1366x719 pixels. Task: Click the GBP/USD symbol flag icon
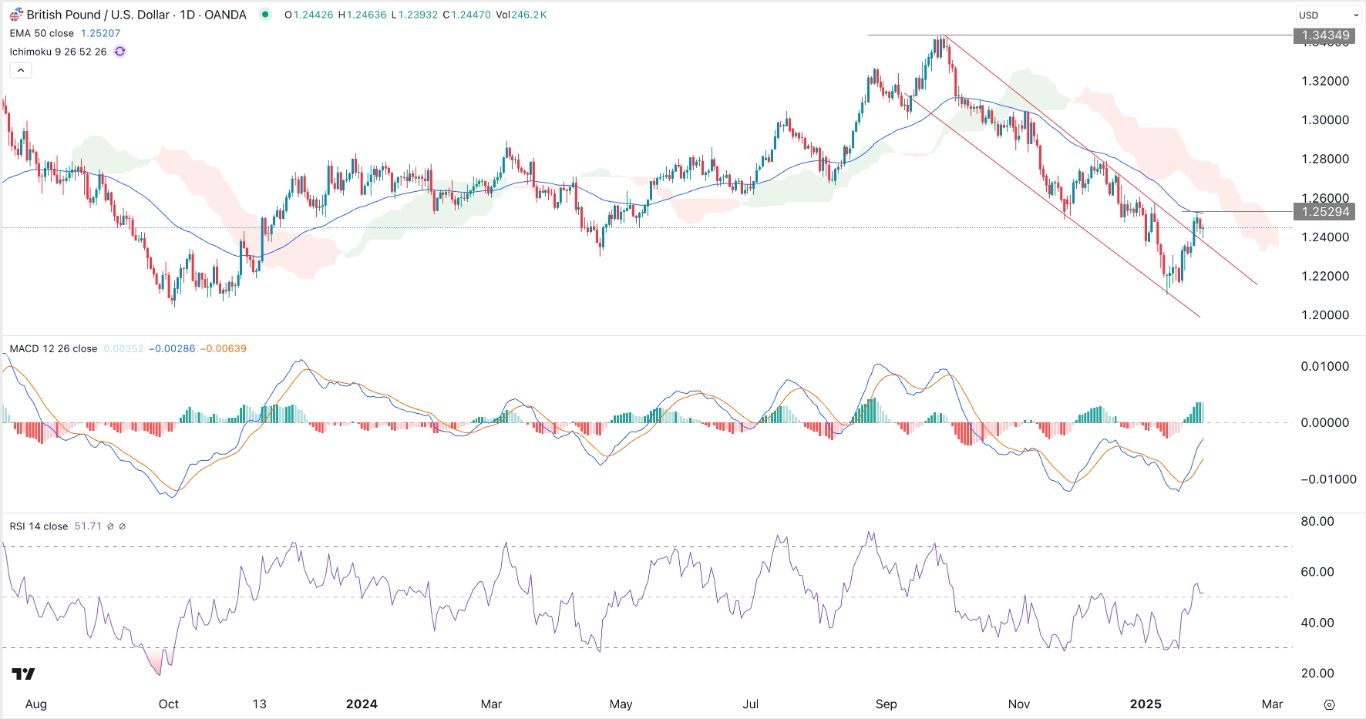point(15,14)
